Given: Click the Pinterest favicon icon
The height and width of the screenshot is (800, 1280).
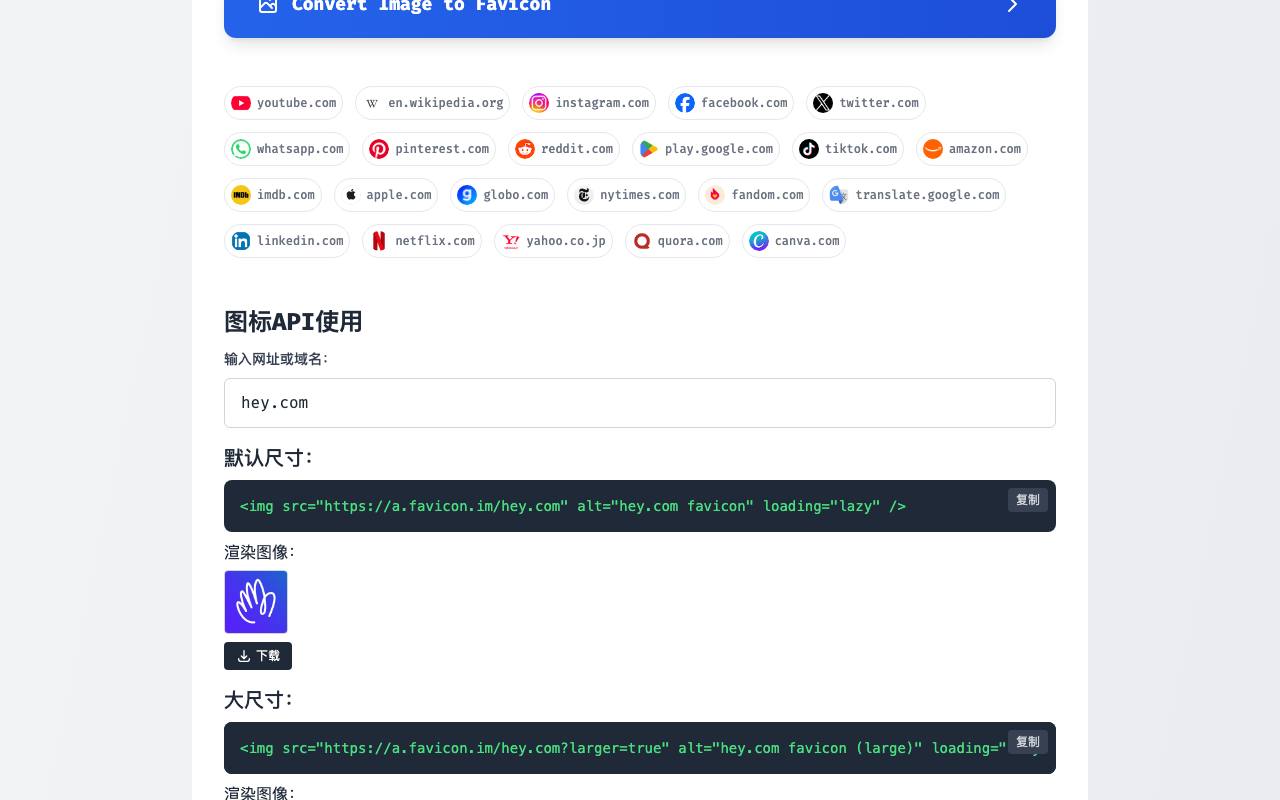Looking at the screenshot, I should [379, 149].
